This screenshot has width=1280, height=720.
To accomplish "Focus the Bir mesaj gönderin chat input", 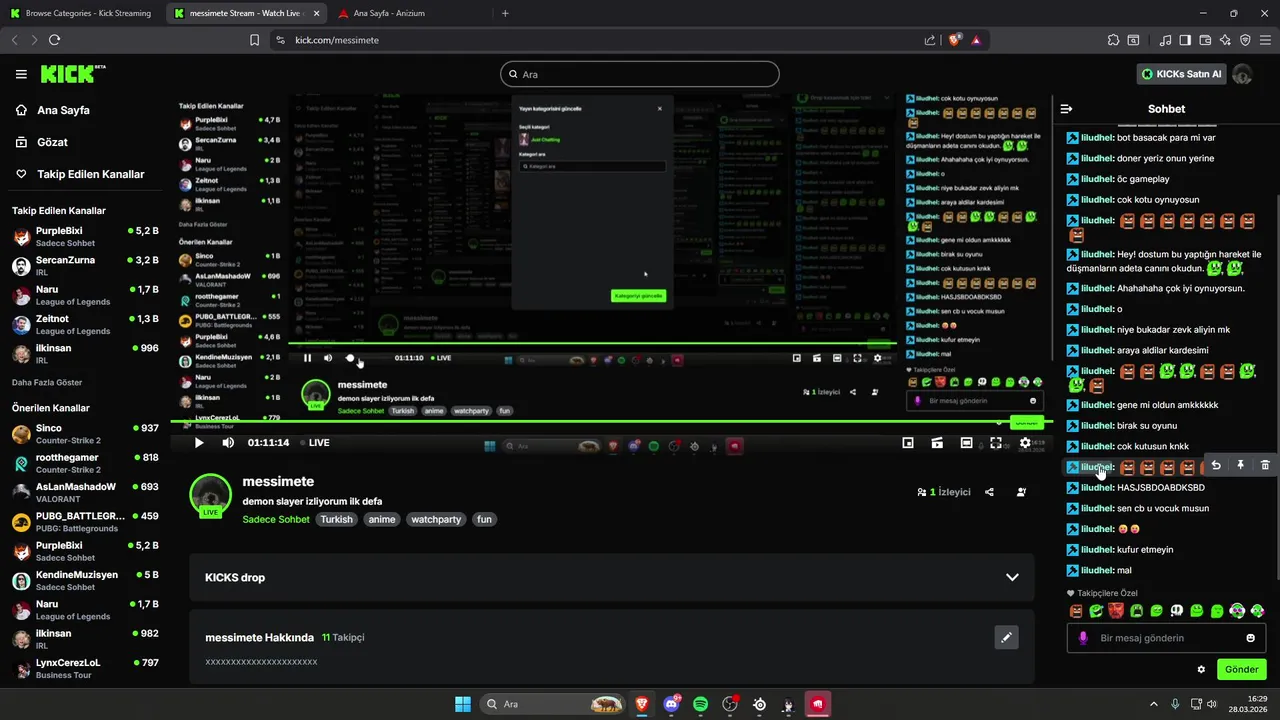I will (1166, 638).
